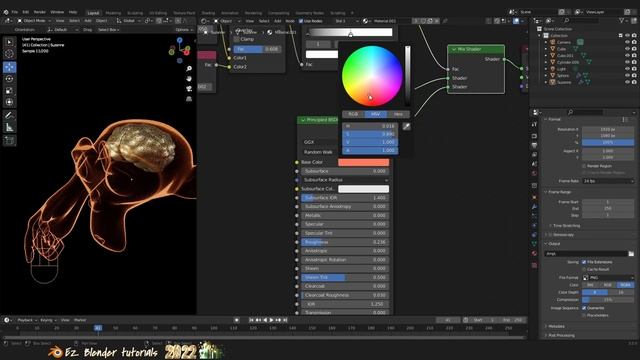Open the Render menu
This screenshot has height=360, width=640.
tap(40, 12)
